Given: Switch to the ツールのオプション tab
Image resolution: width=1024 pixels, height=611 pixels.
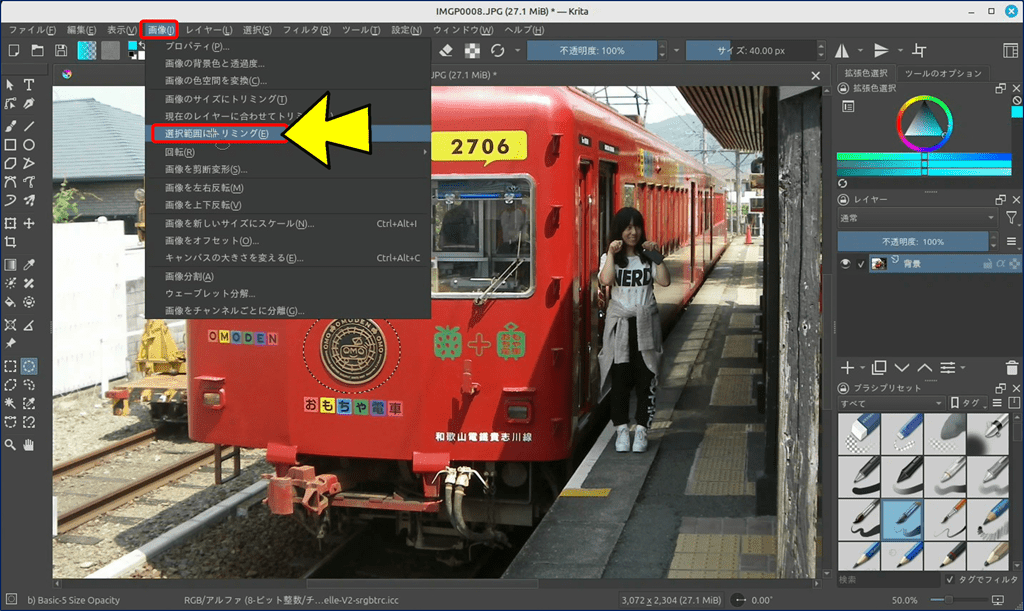Looking at the screenshot, I should (x=942, y=73).
